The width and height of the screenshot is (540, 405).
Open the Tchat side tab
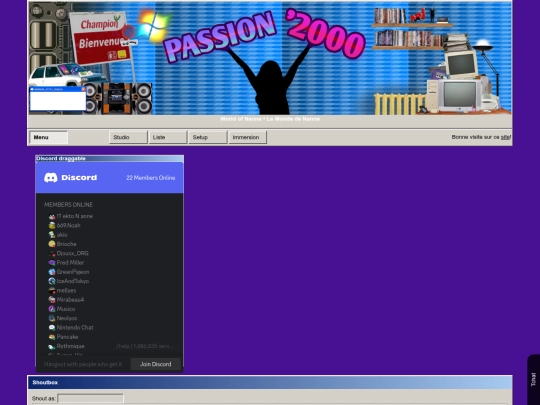pyautogui.click(x=533, y=380)
